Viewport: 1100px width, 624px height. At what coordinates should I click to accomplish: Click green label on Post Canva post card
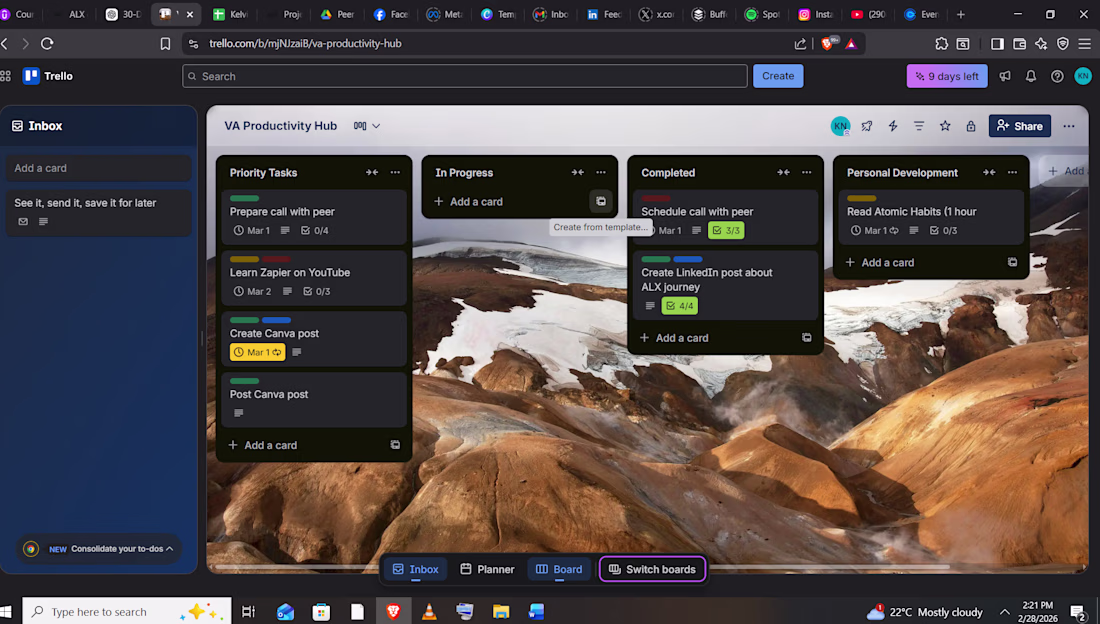click(x=244, y=380)
